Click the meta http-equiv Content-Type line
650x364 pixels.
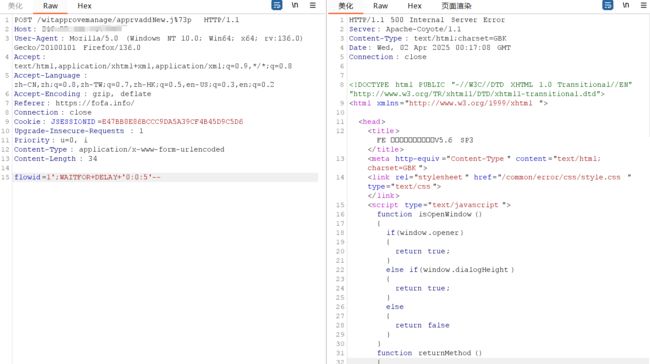484,159
